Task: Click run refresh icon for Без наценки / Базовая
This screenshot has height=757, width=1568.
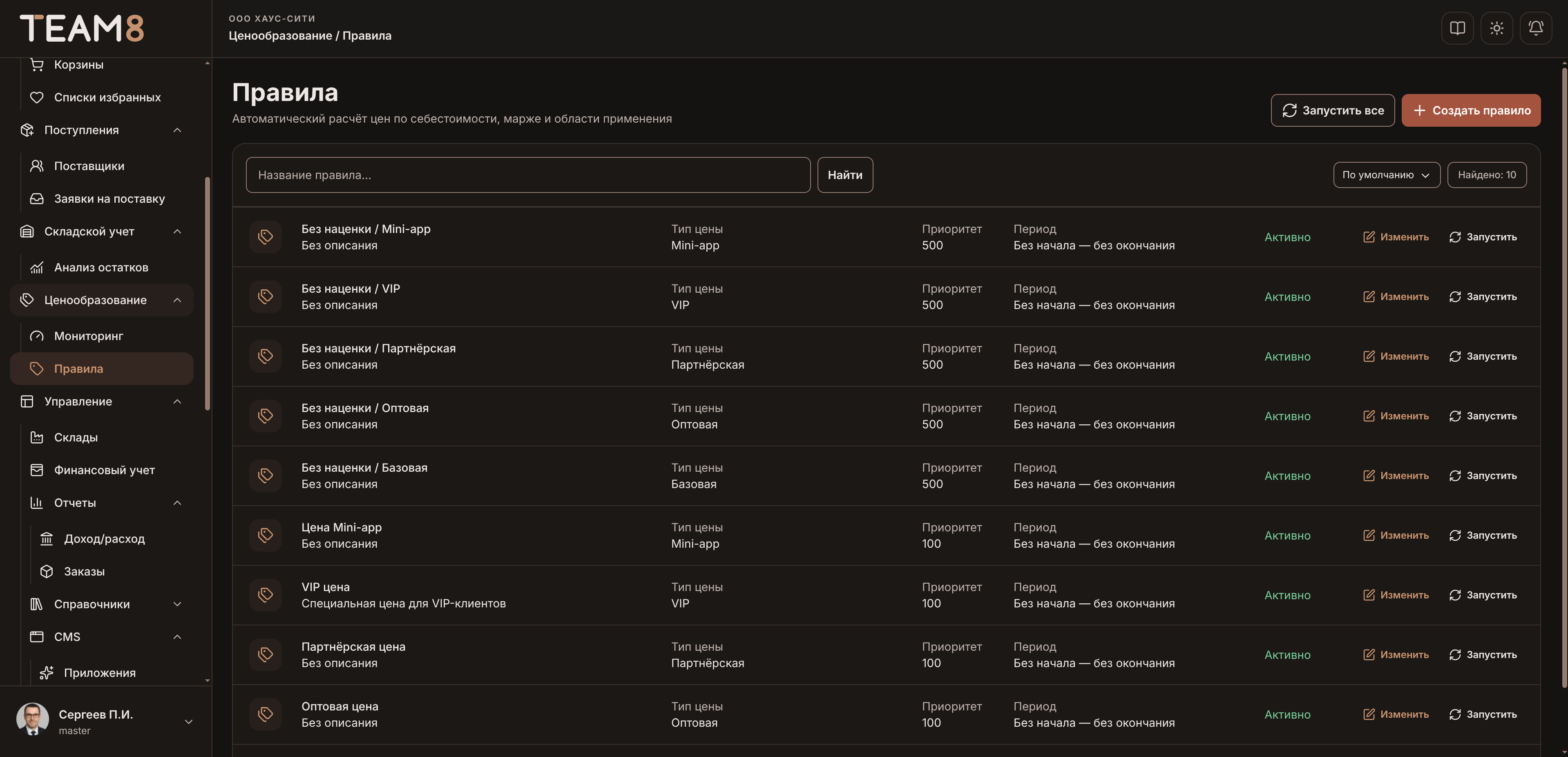Action: click(x=1455, y=476)
